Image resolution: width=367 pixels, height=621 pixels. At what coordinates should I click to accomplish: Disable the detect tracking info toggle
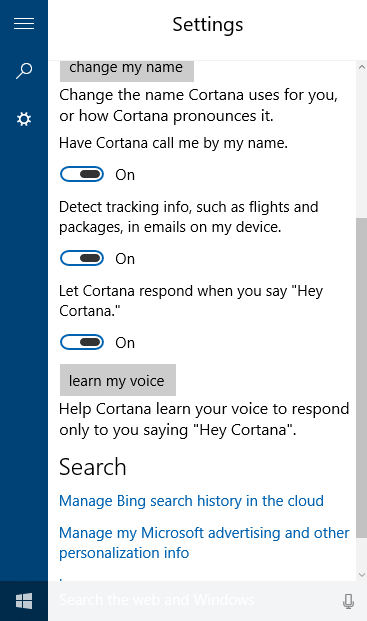click(x=82, y=258)
